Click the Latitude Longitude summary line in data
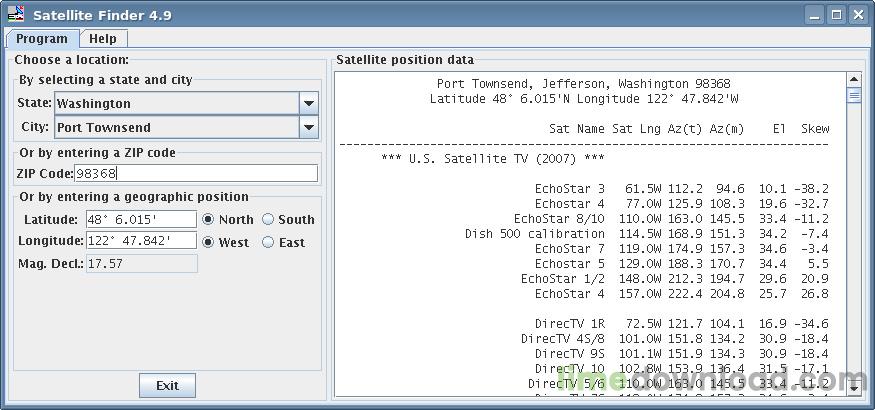Screen dimensions: 875x410 pos(584,99)
